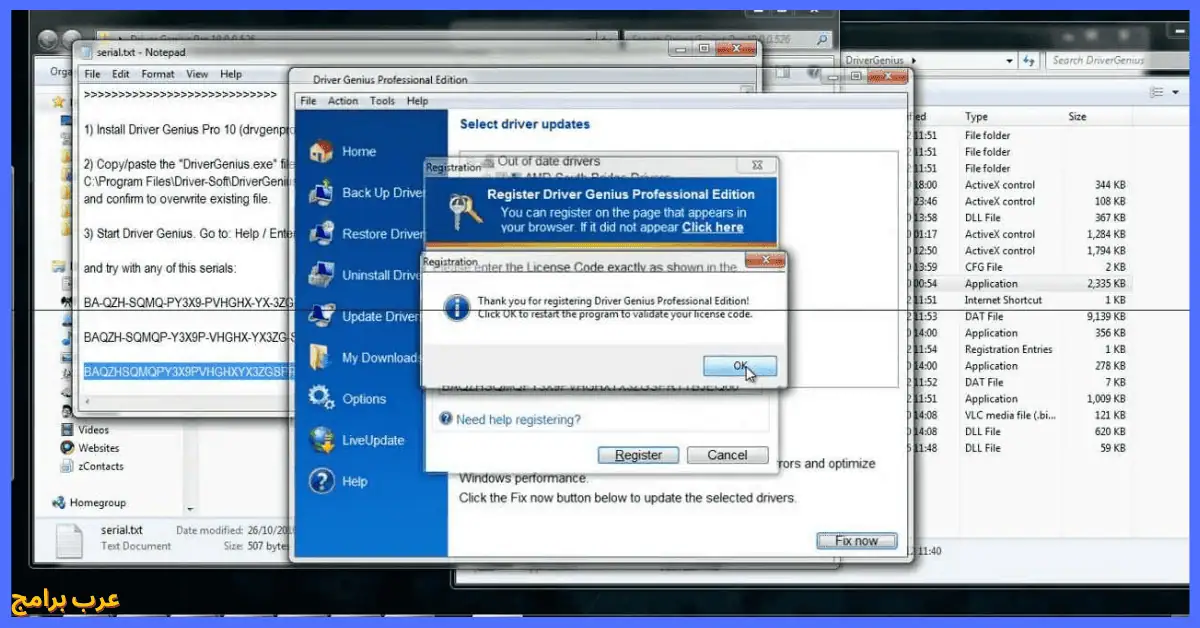Click the info icon in thank-you dialog
Viewport: 1200px width, 628px height.
[456, 307]
